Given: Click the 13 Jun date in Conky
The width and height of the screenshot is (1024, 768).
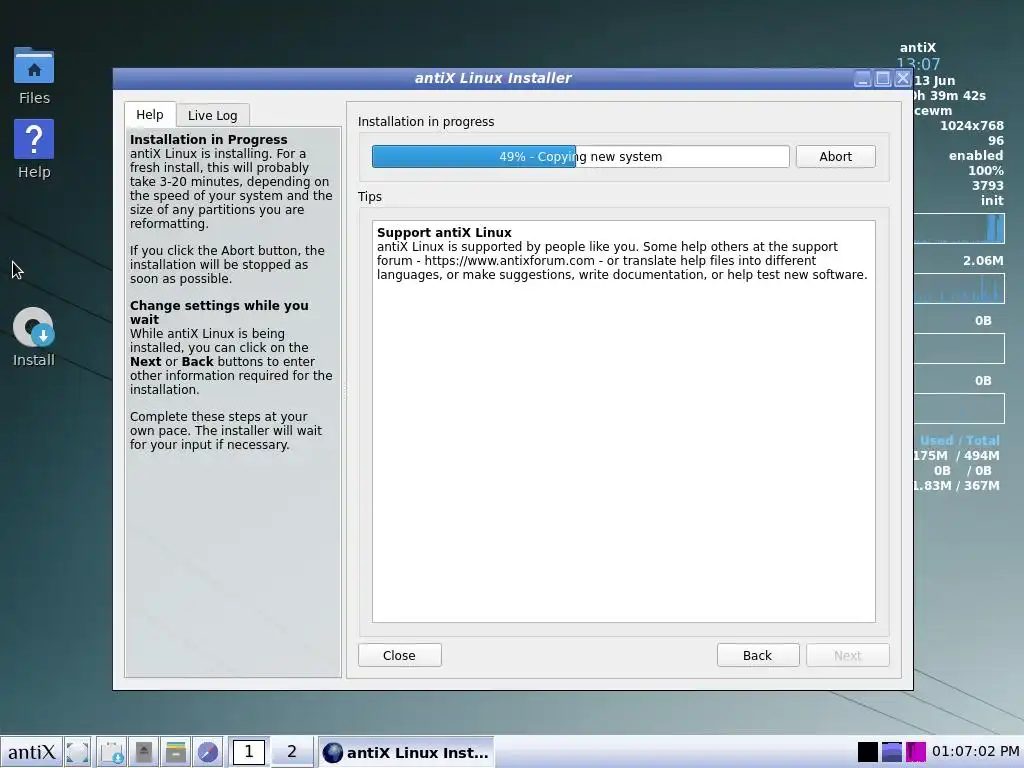Looking at the screenshot, I should coord(935,80).
